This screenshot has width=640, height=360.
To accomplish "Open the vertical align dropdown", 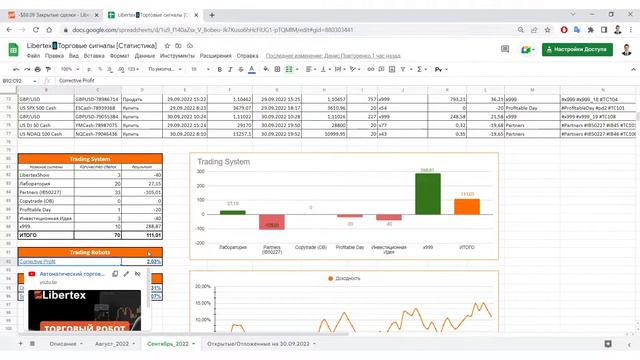I will point(325,69).
